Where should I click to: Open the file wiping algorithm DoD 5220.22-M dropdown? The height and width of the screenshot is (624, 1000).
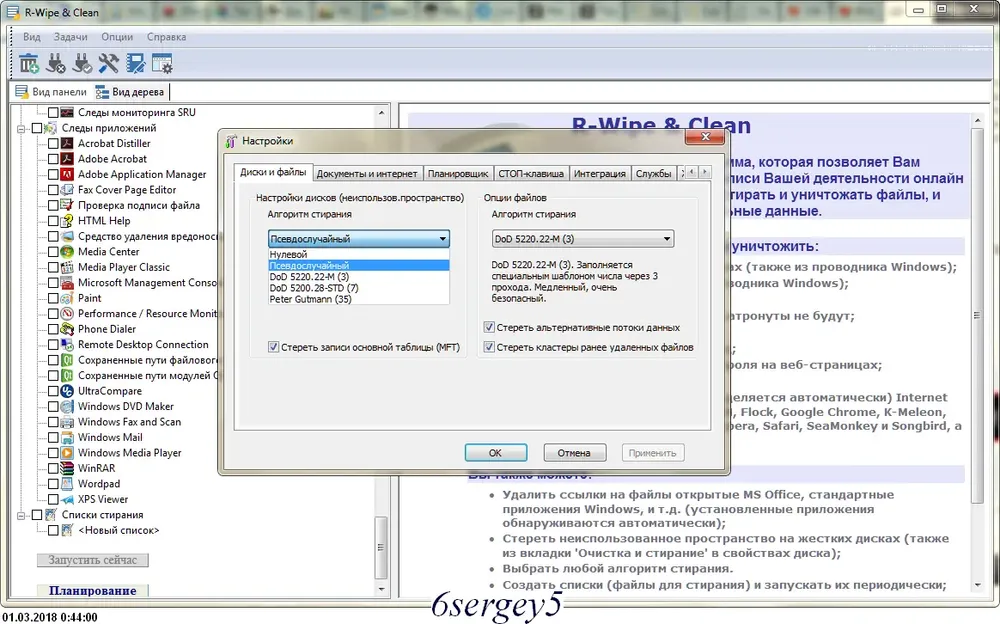[x=583, y=239]
